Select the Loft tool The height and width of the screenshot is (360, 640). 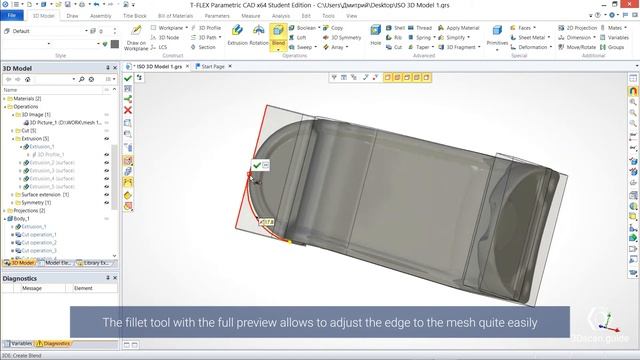(x=298, y=38)
